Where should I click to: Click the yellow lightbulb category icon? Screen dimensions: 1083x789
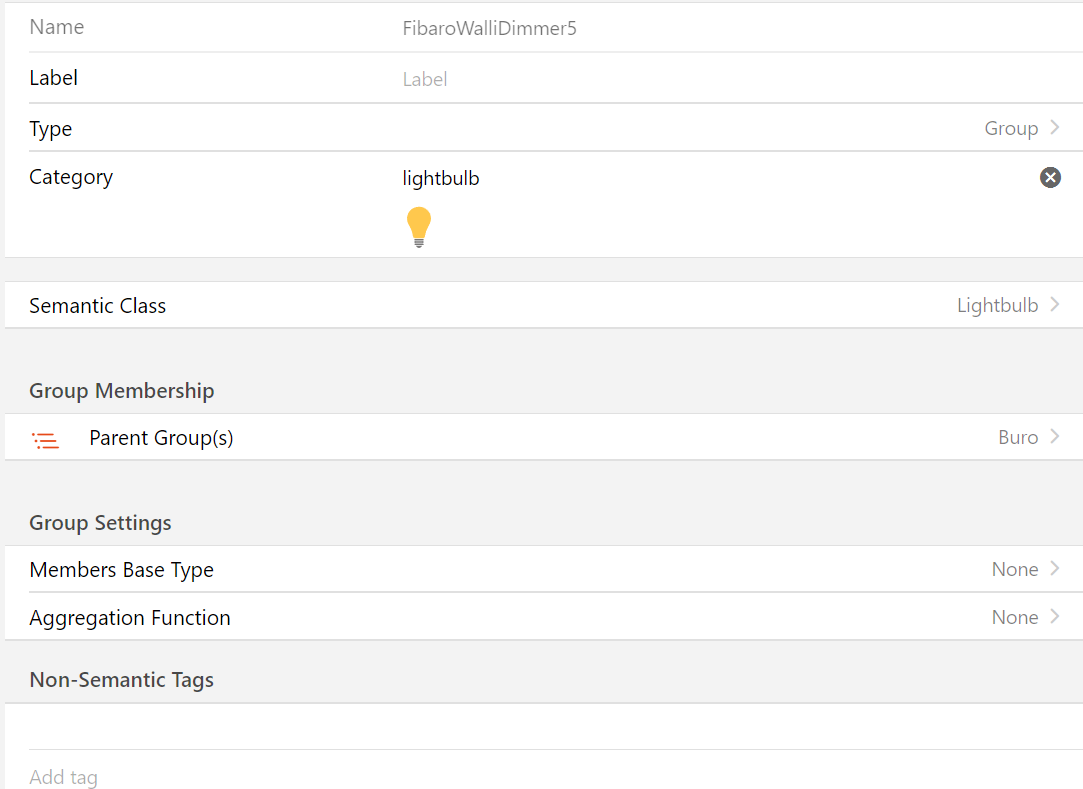(419, 226)
